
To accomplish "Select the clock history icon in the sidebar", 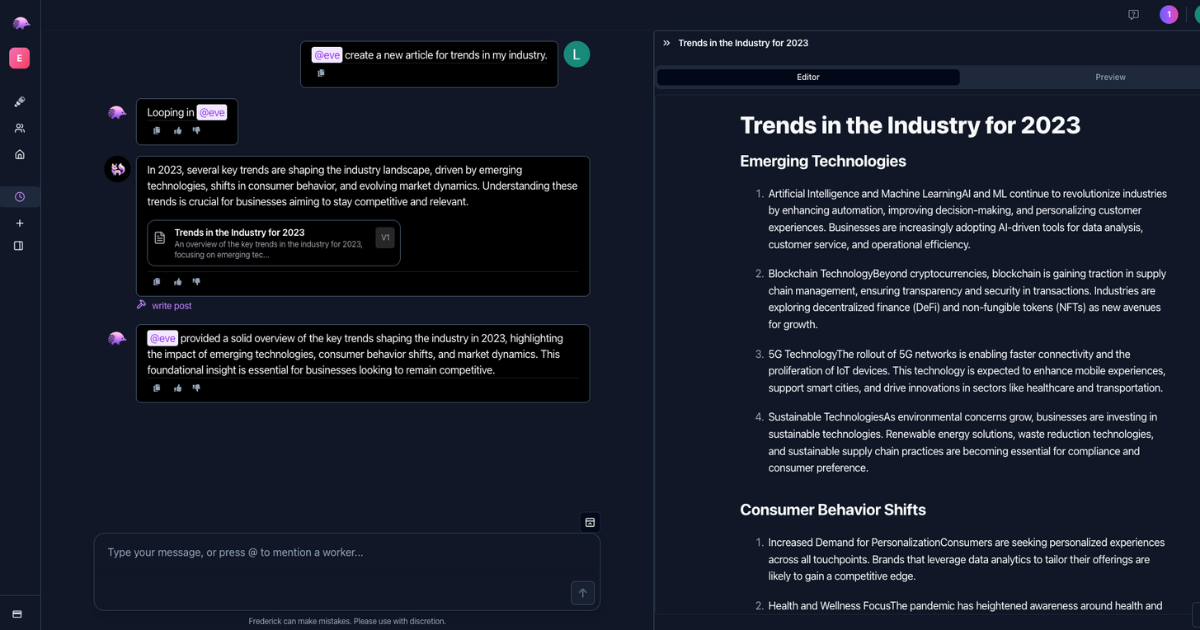I will tap(20, 197).
